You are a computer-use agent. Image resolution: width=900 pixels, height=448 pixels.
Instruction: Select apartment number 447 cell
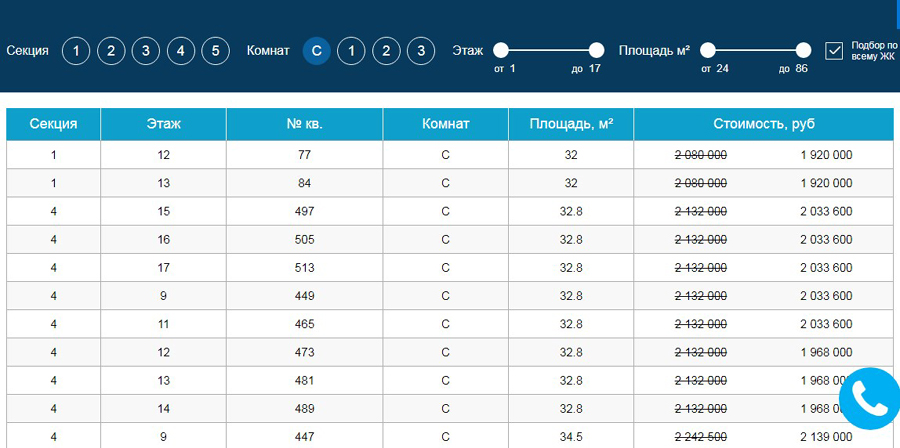click(305, 437)
